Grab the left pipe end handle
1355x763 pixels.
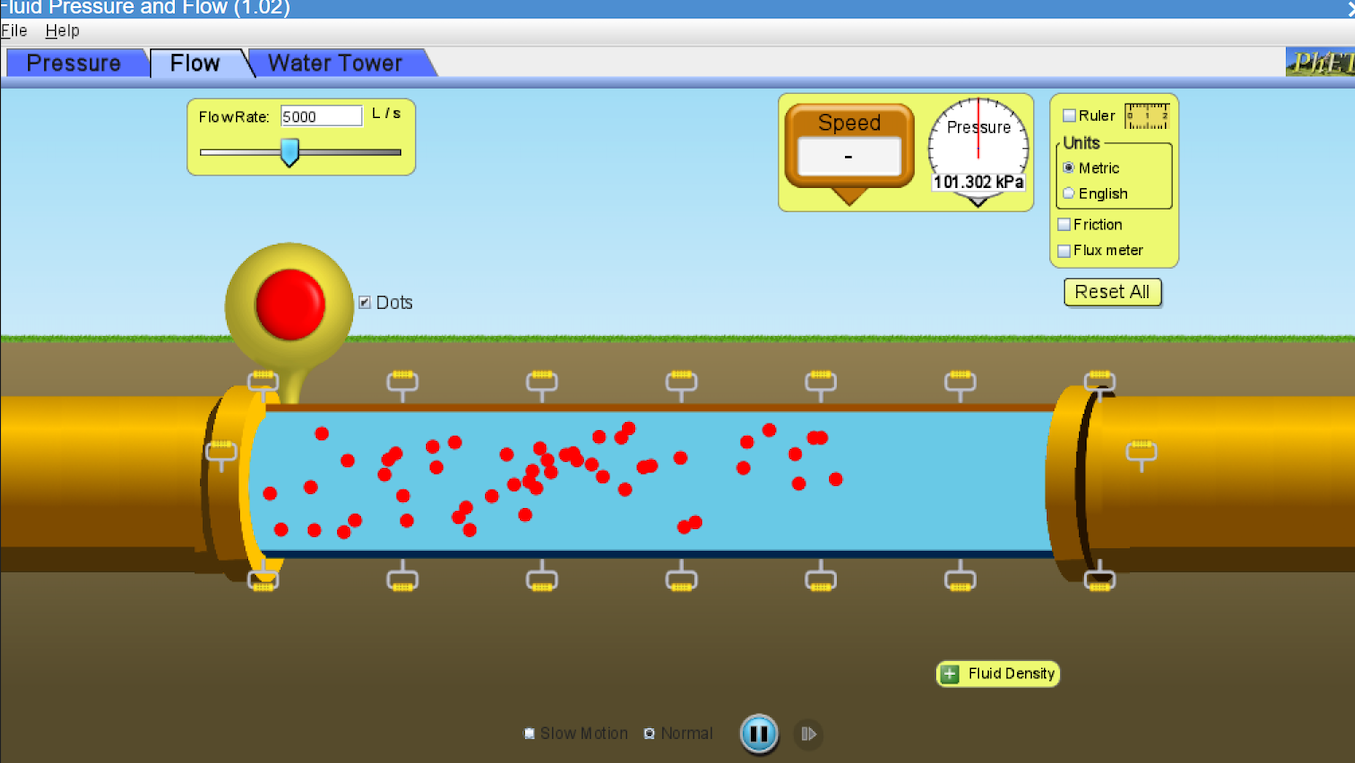221,451
